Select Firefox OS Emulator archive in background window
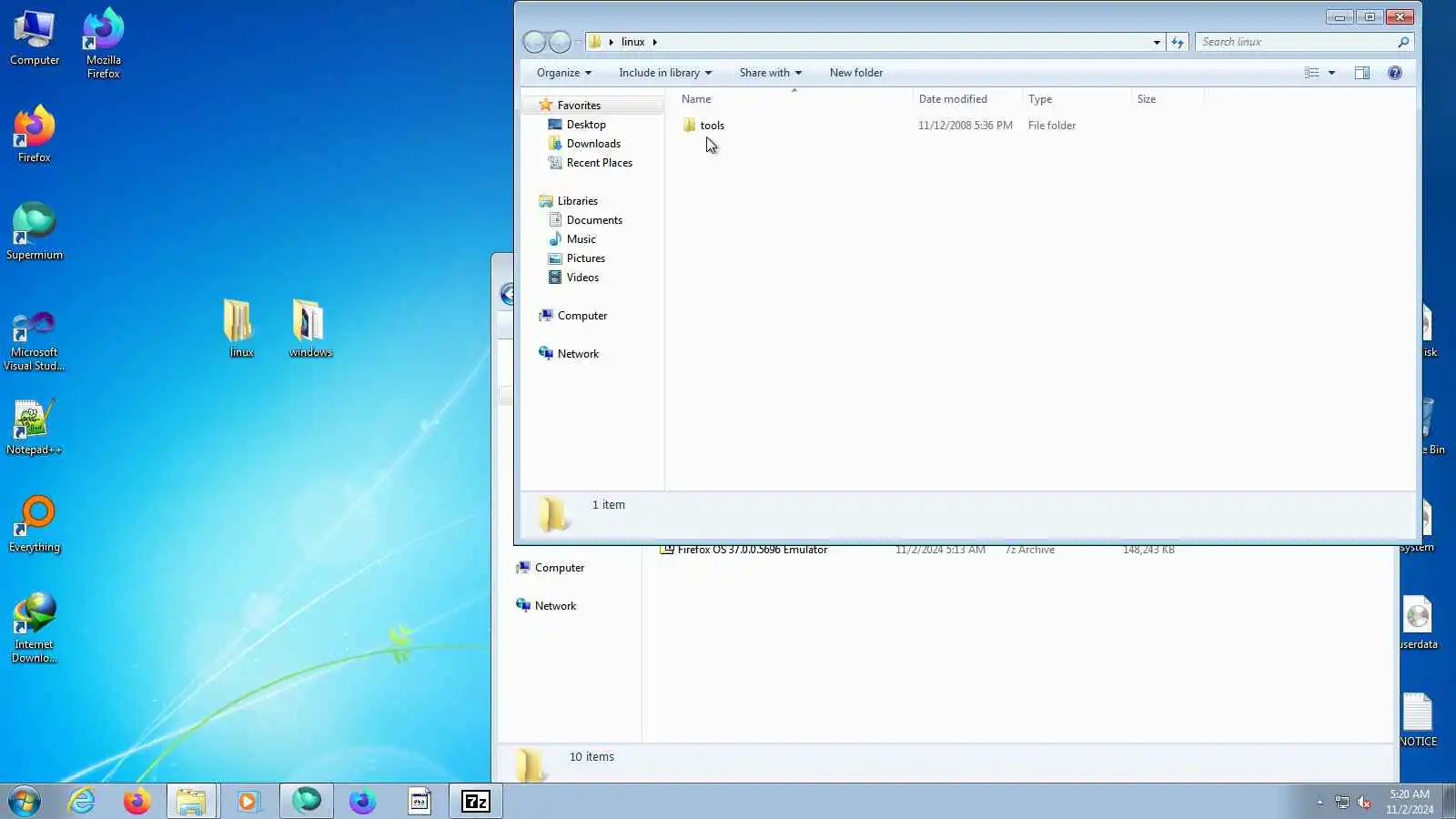1456x819 pixels. point(752,551)
